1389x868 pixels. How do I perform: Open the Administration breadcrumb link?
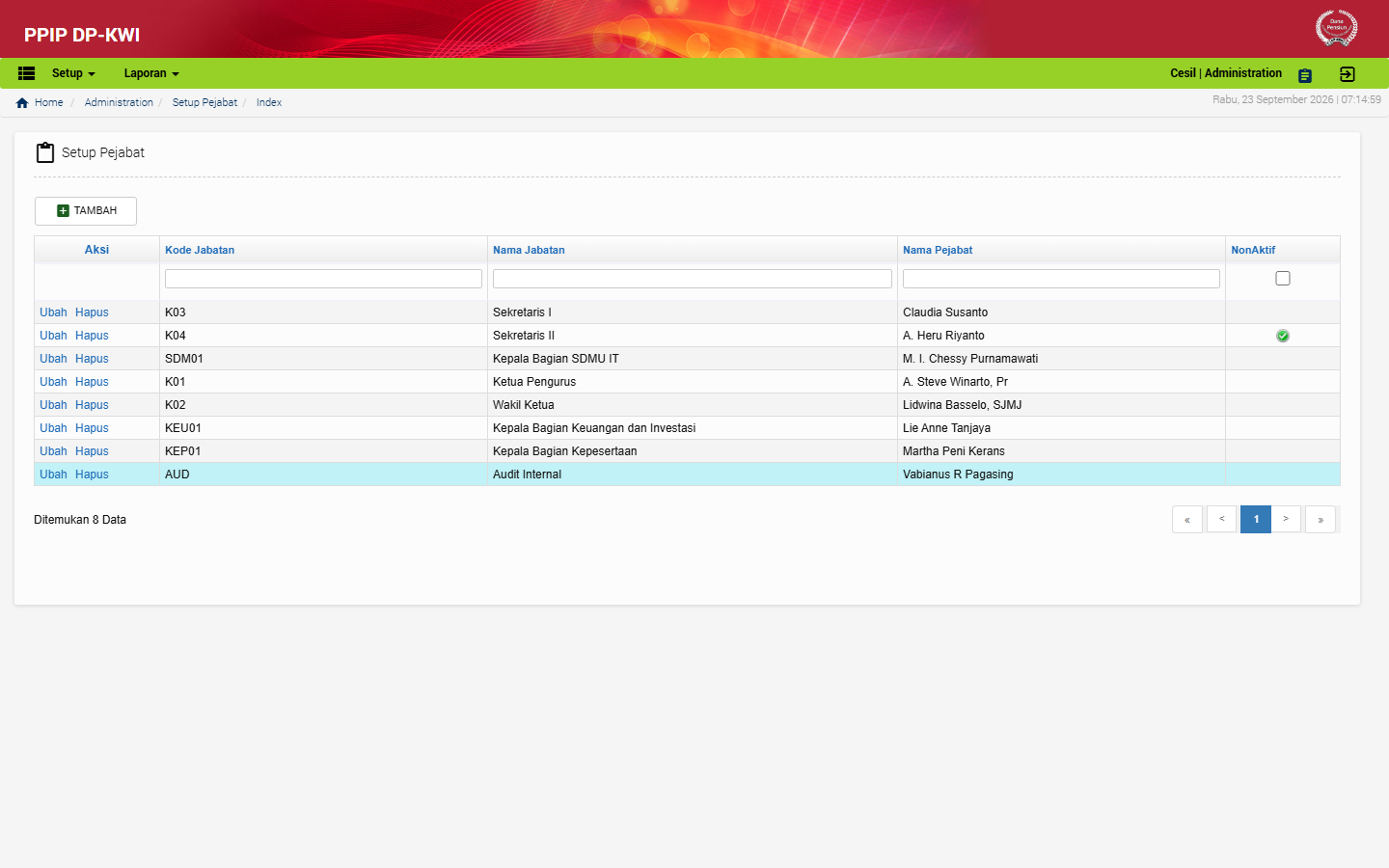click(x=119, y=102)
